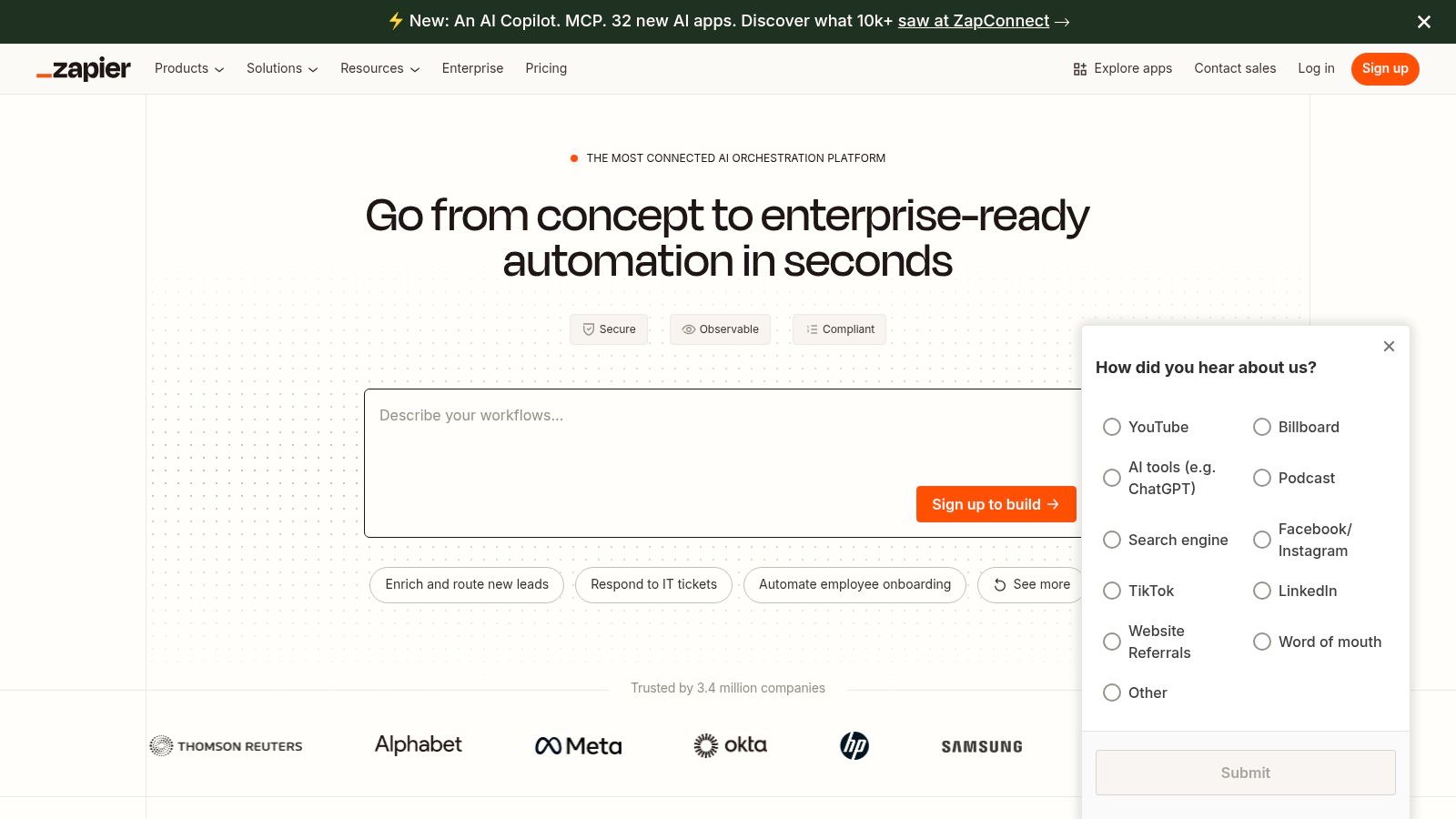Click the Samsung logo
The height and width of the screenshot is (819, 1456).
[x=982, y=746]
